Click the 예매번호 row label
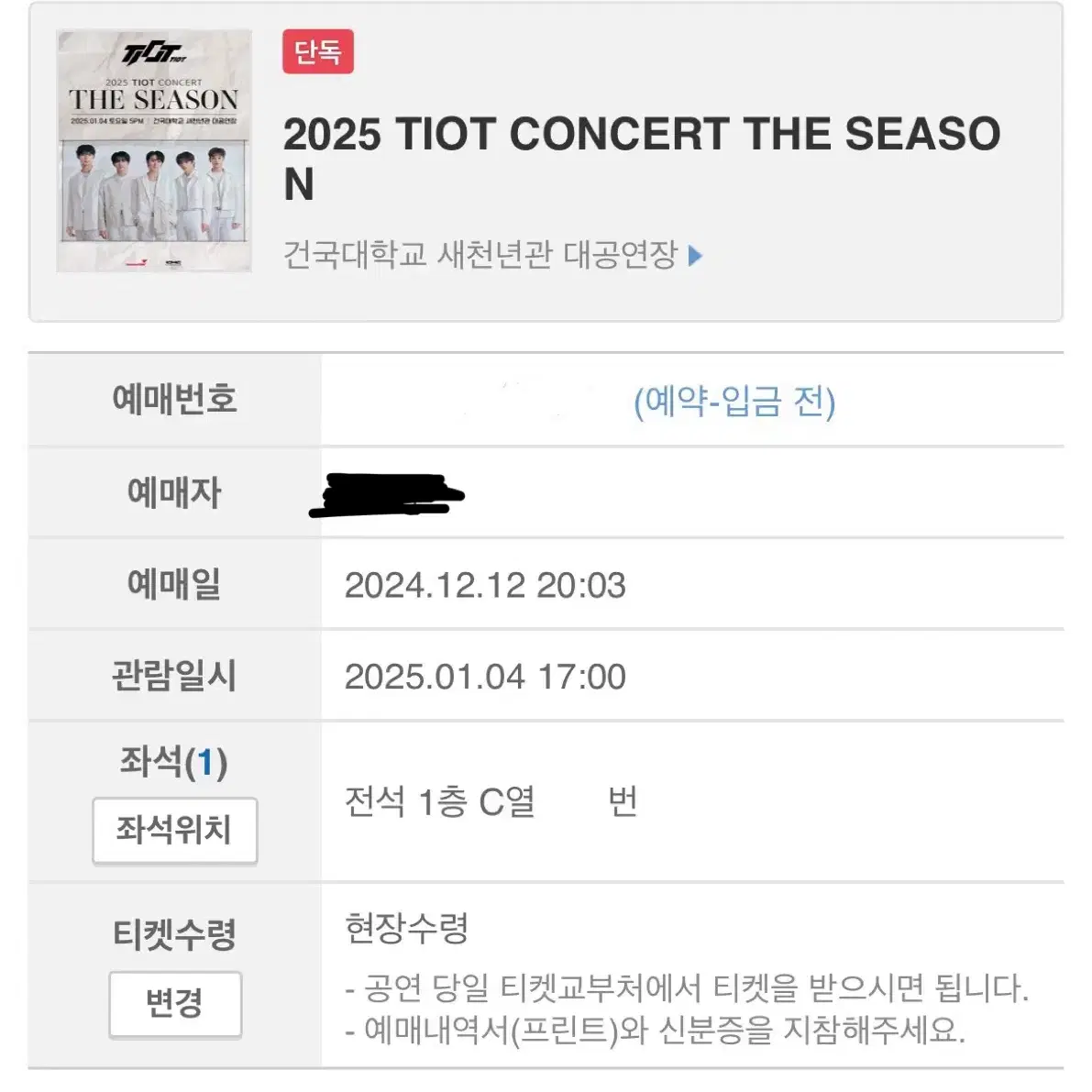This screenshot has width=1092, height=1092. click(175, 399)
